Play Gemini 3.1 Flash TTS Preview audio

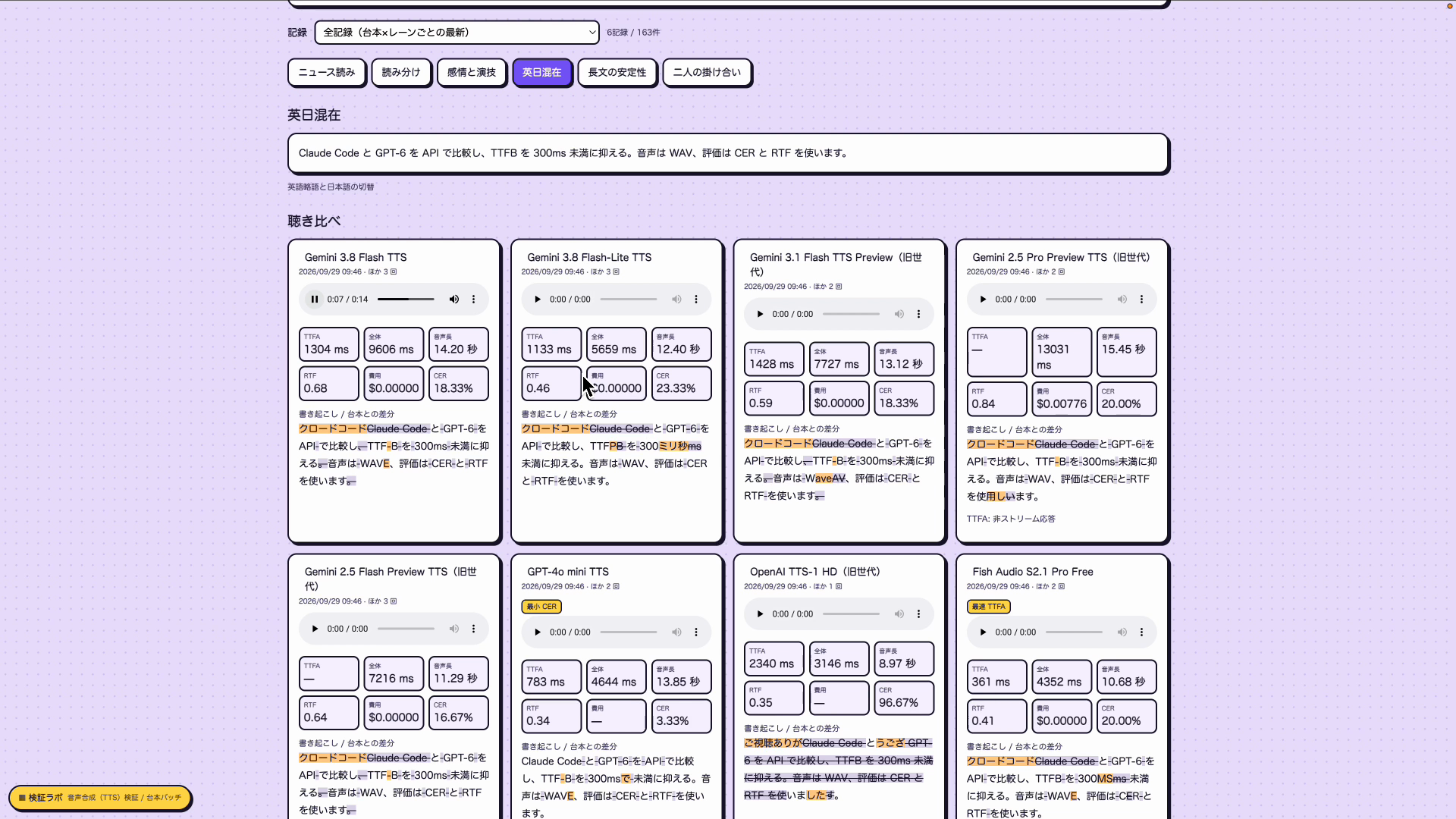(x=760, y=314)
